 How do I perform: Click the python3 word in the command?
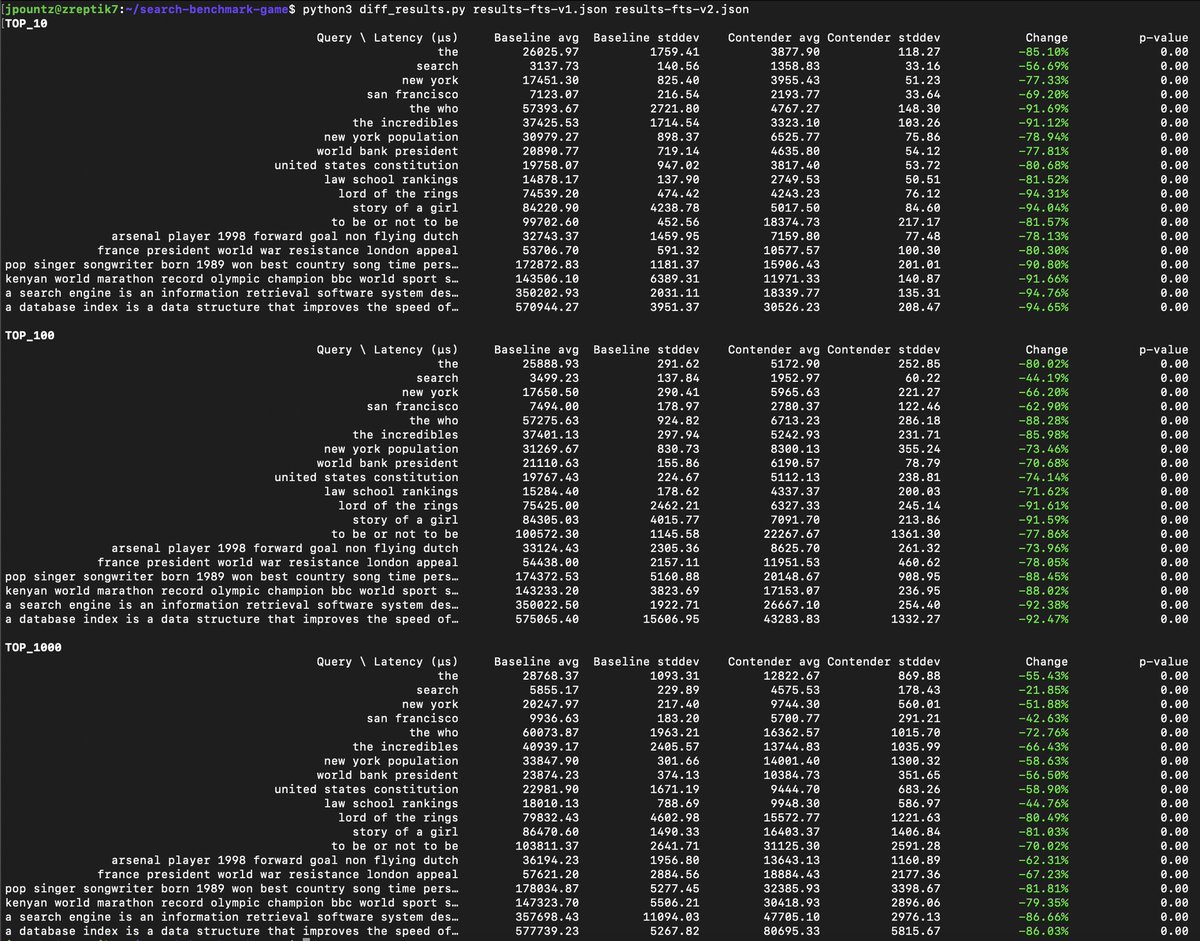(x=327, y=9)
